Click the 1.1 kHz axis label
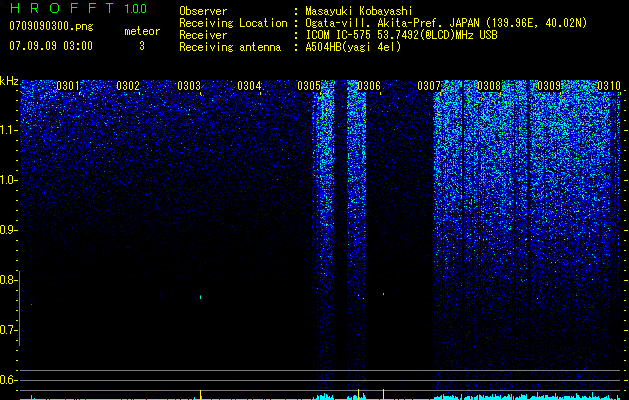Screen dimensions: 629x400 click(x=8, y=130)
